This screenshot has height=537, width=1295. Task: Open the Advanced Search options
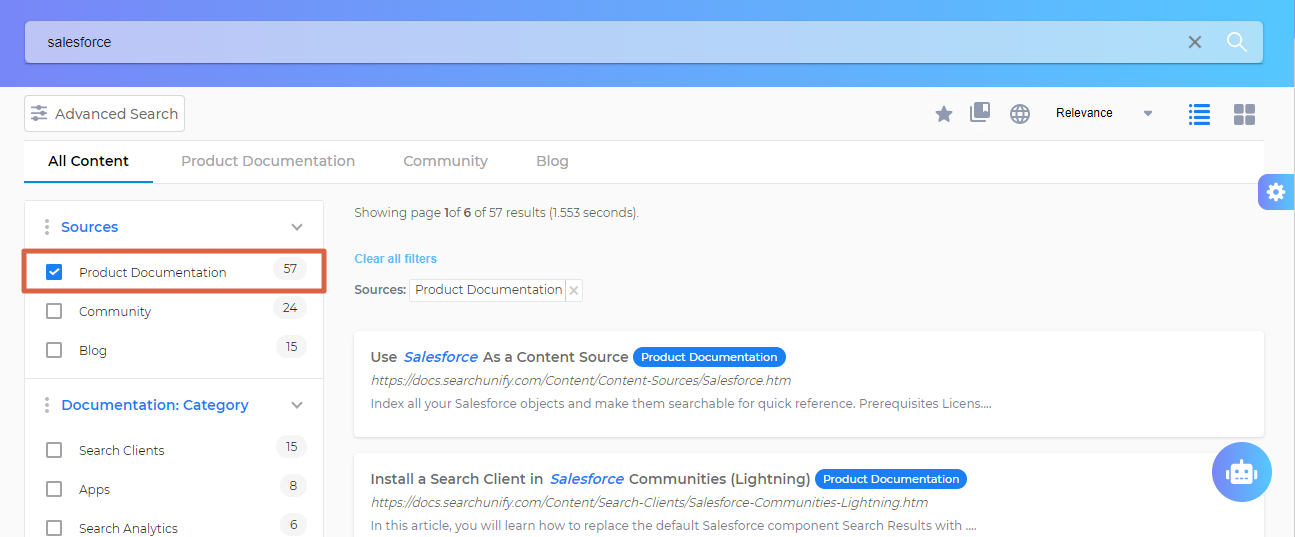pyautogui.click(x=105, y=114)
